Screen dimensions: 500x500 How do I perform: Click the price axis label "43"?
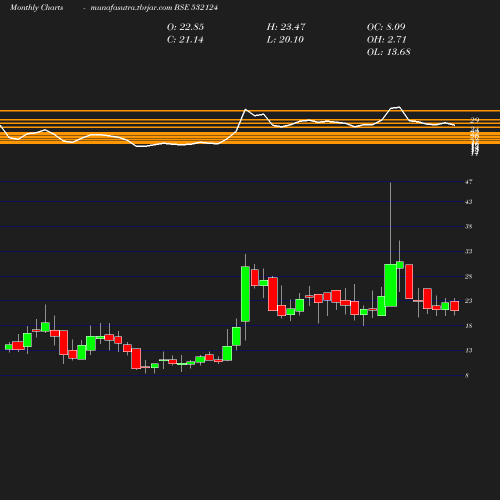point(469,202)
